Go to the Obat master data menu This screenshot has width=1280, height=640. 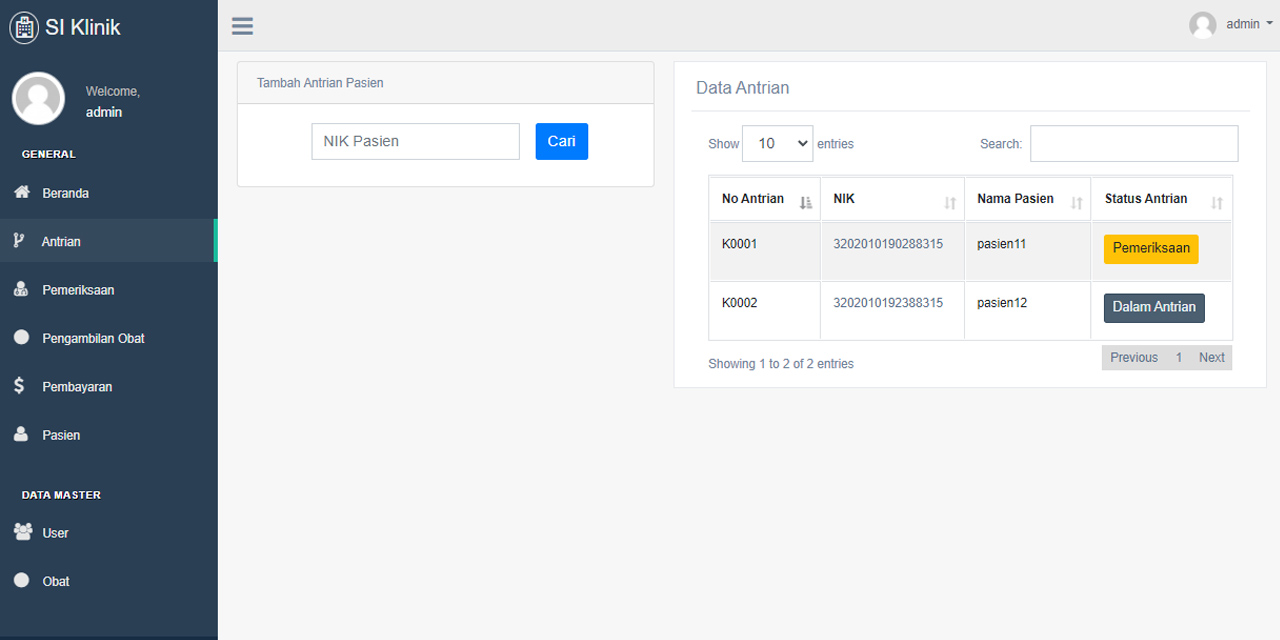tap(56, 581)
